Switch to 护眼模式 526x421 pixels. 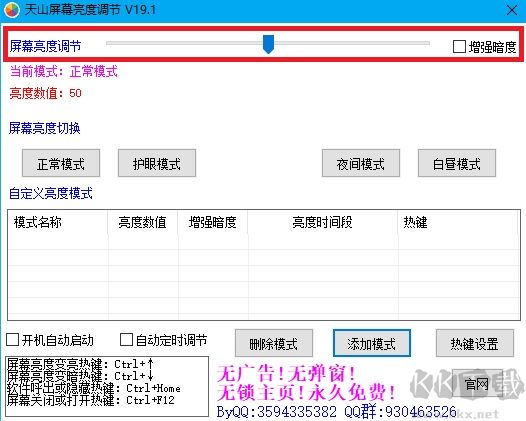pos(157,163)
